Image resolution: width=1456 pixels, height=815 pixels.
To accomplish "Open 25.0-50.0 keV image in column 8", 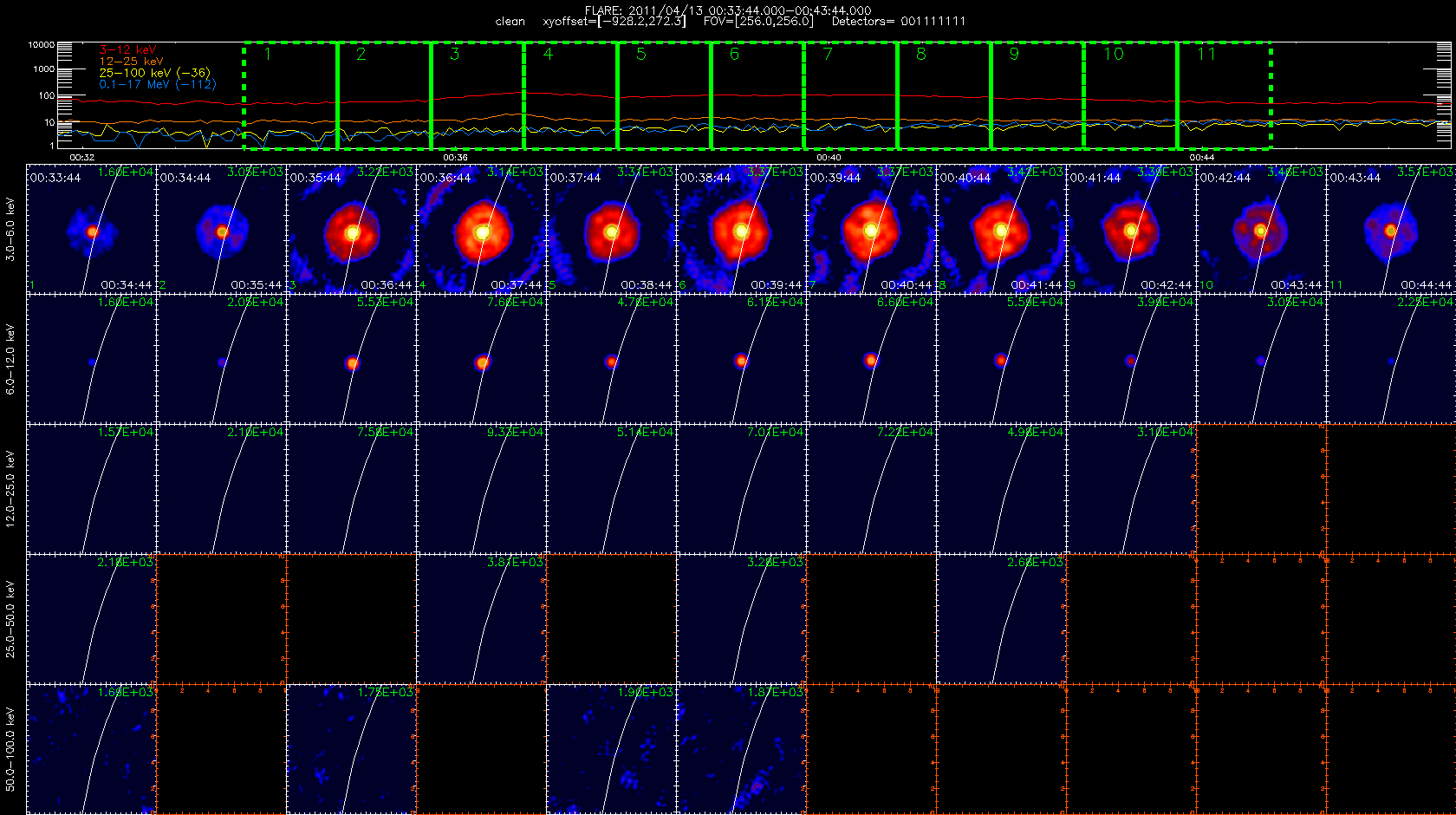I will [x=1002, y=620].
